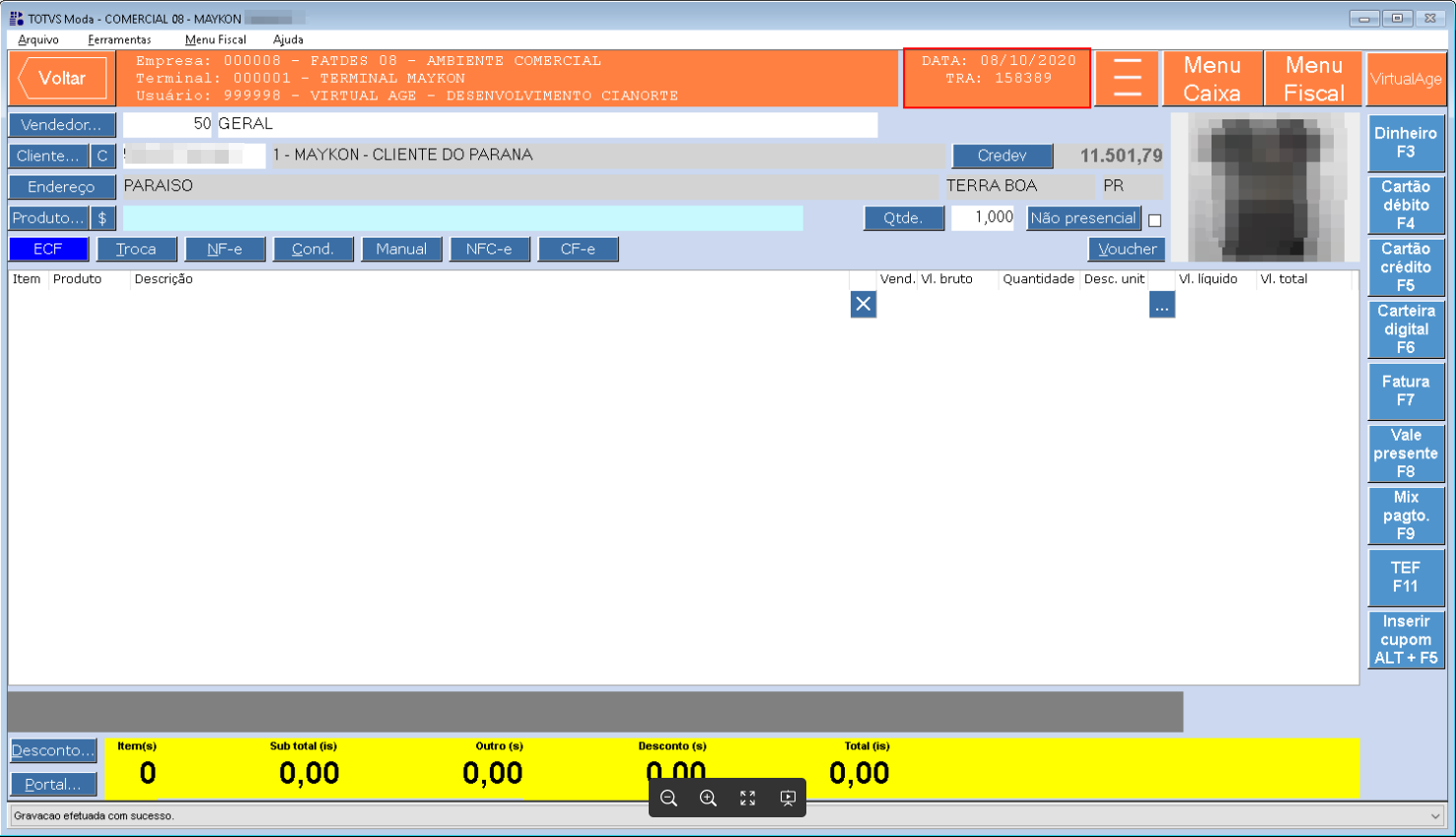
Task: Click the Credev button
Action: pyautogui.click(x=1003, y=156)
